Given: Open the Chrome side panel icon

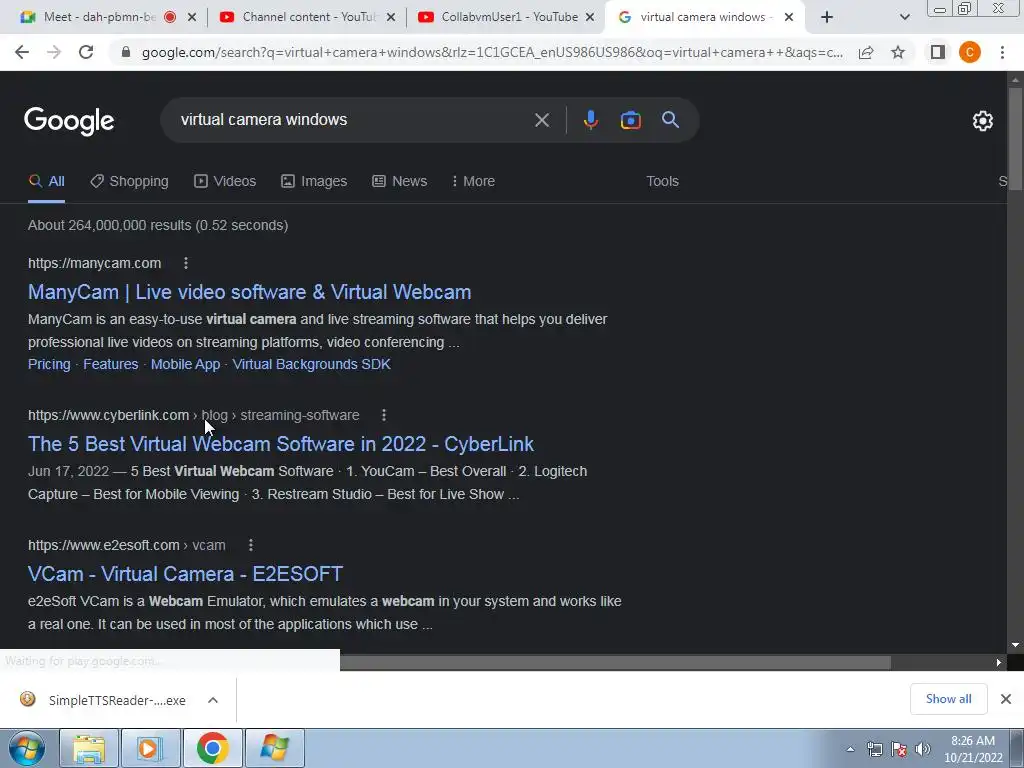Looking at the screenshot, I should point(938,52).
